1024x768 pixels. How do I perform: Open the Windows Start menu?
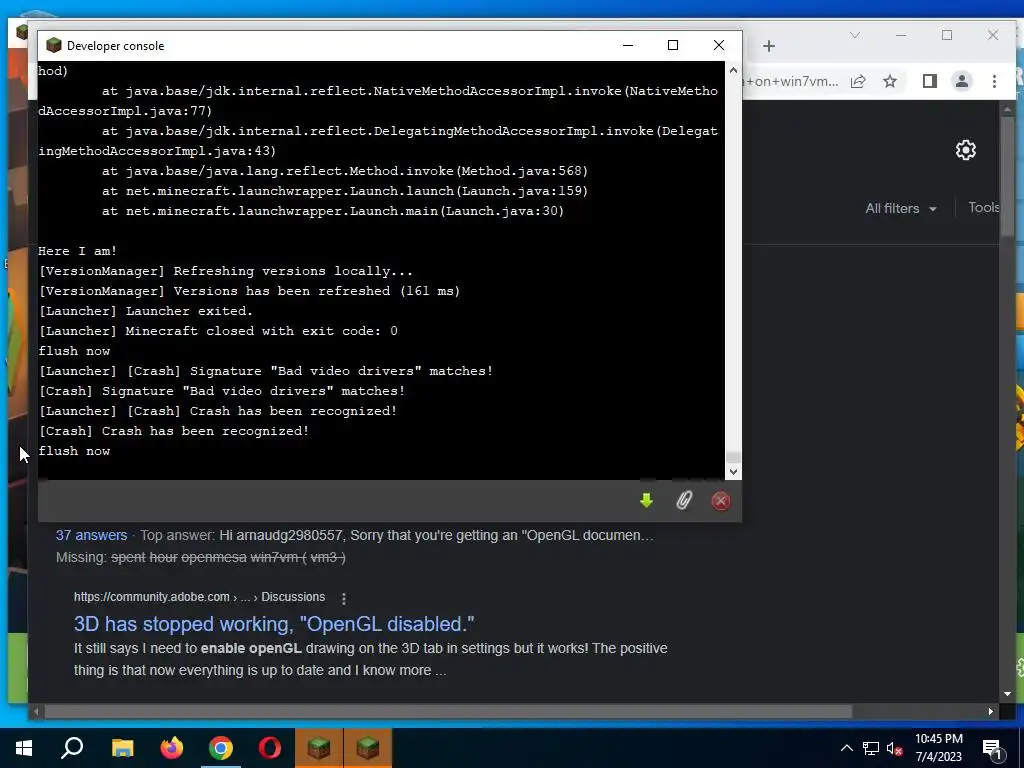coord(24,748)
